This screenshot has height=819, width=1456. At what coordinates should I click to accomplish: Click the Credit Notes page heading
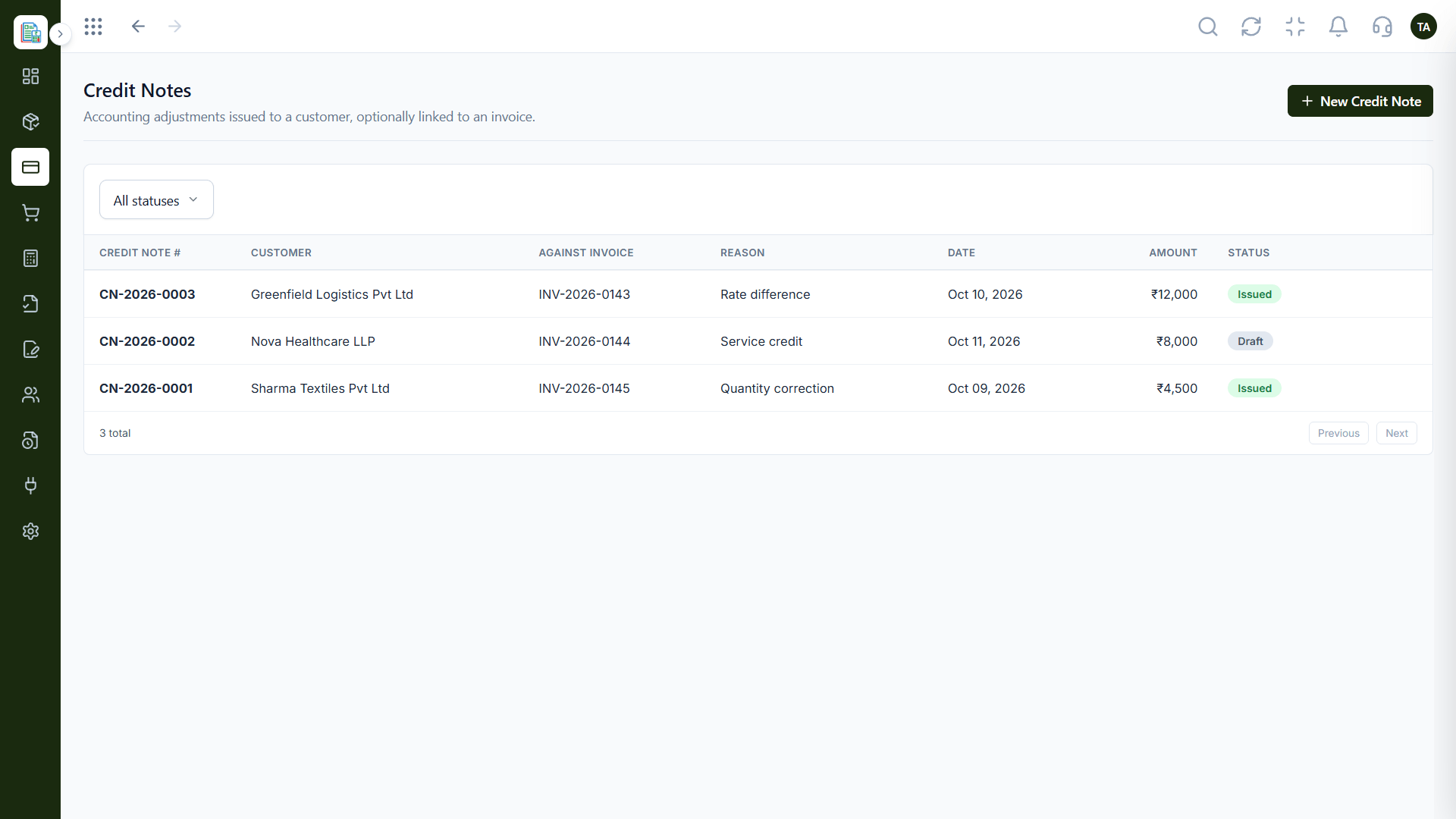point(137,90)
